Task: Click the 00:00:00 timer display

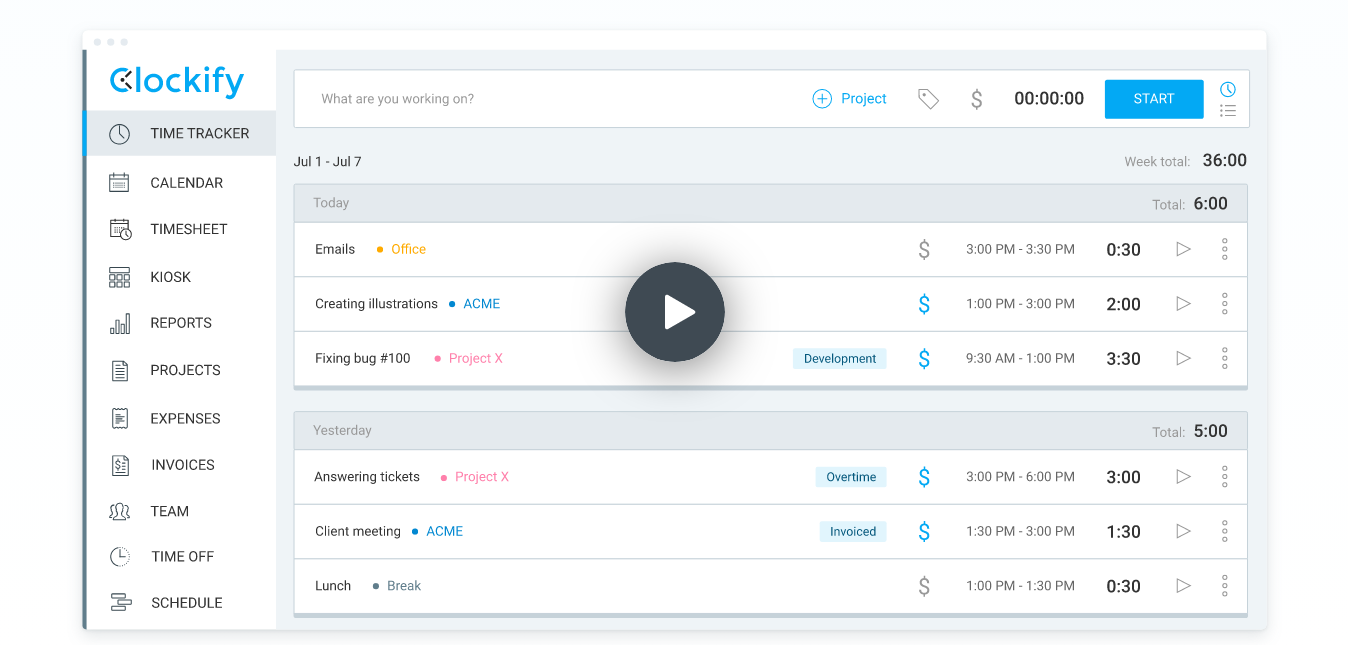Action: (1049, 99)
